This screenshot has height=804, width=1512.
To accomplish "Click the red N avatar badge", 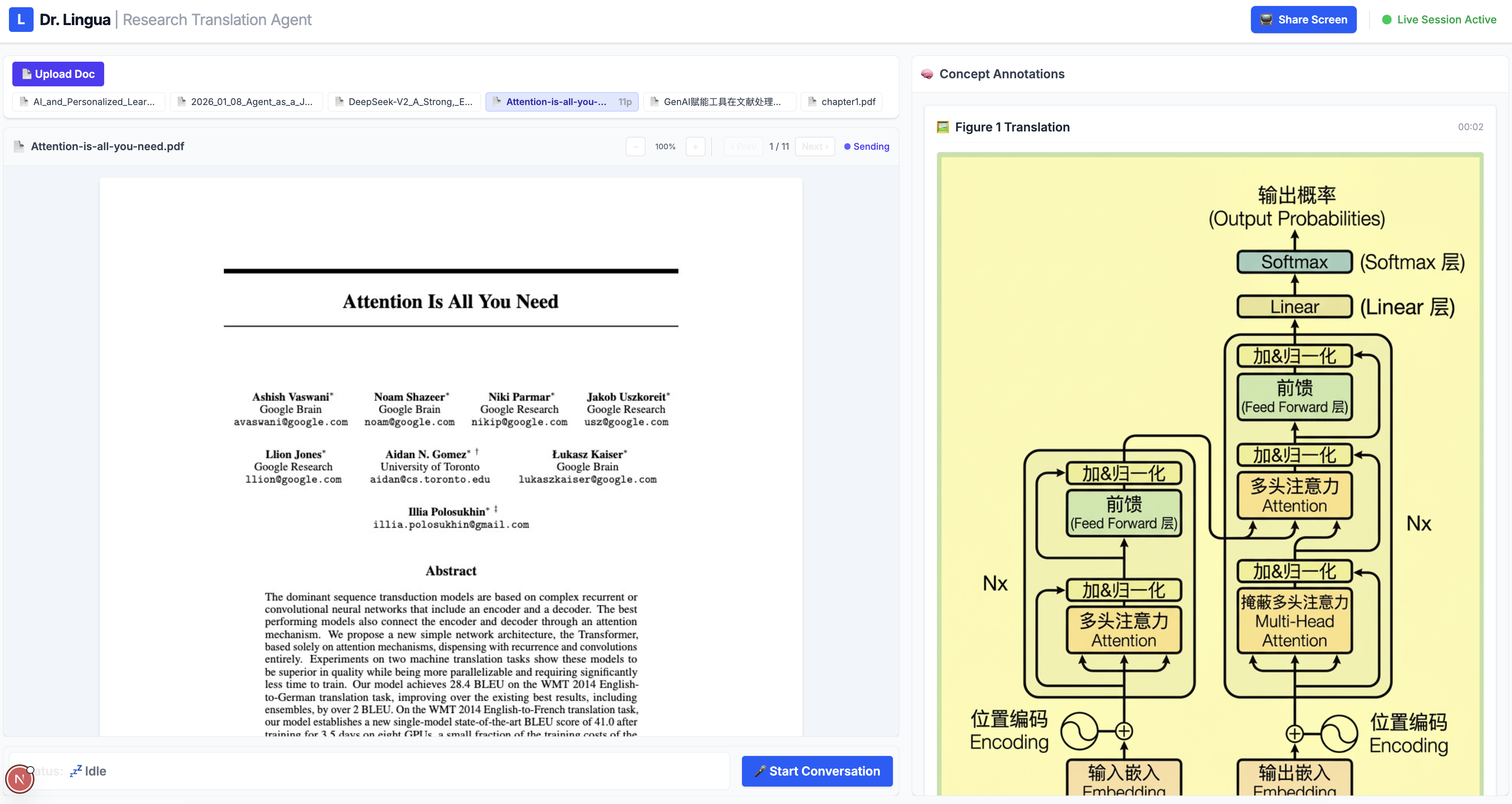I will click(20, 779).
